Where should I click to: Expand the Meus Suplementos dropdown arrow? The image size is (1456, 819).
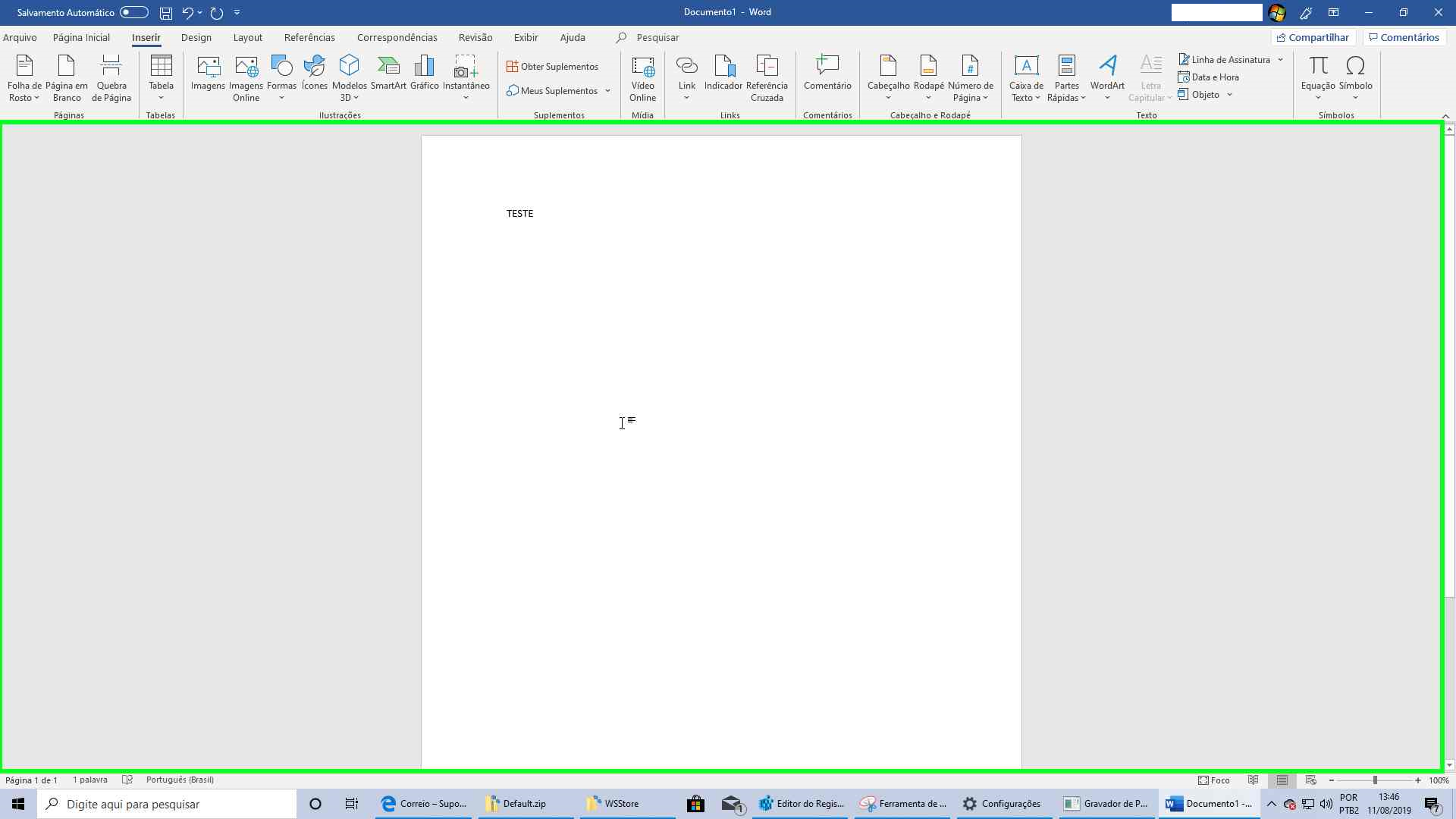coord(607,91)
